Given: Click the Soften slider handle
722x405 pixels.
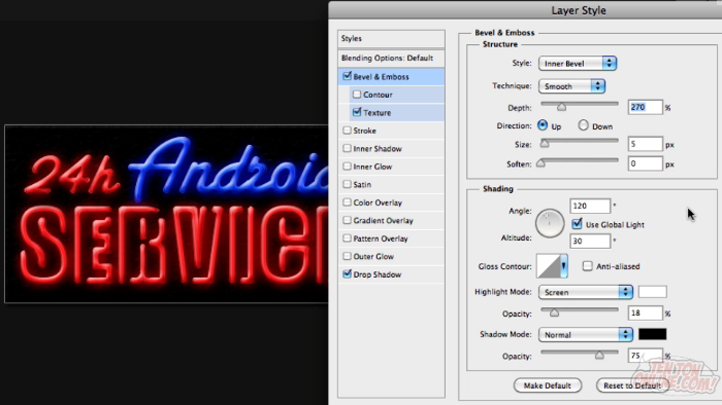Looking at the screenshot, I should click(541, 163).
